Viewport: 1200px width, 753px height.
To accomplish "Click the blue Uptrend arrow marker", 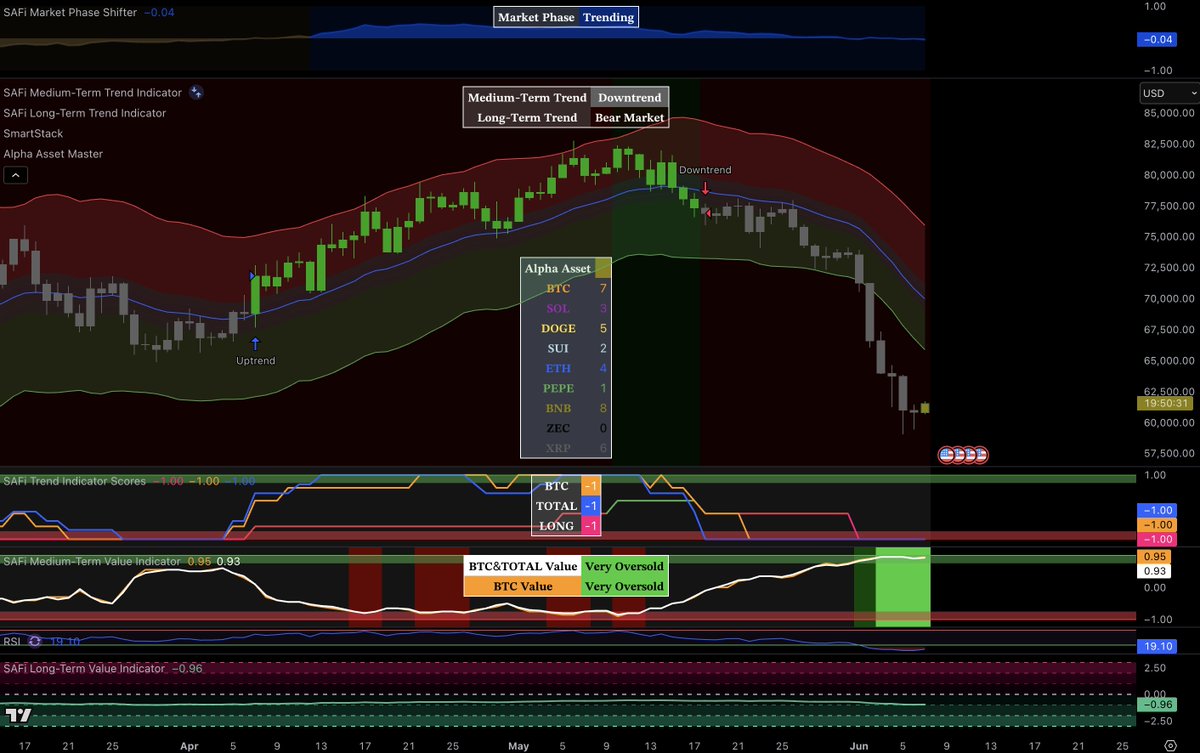I will point(255,344).
